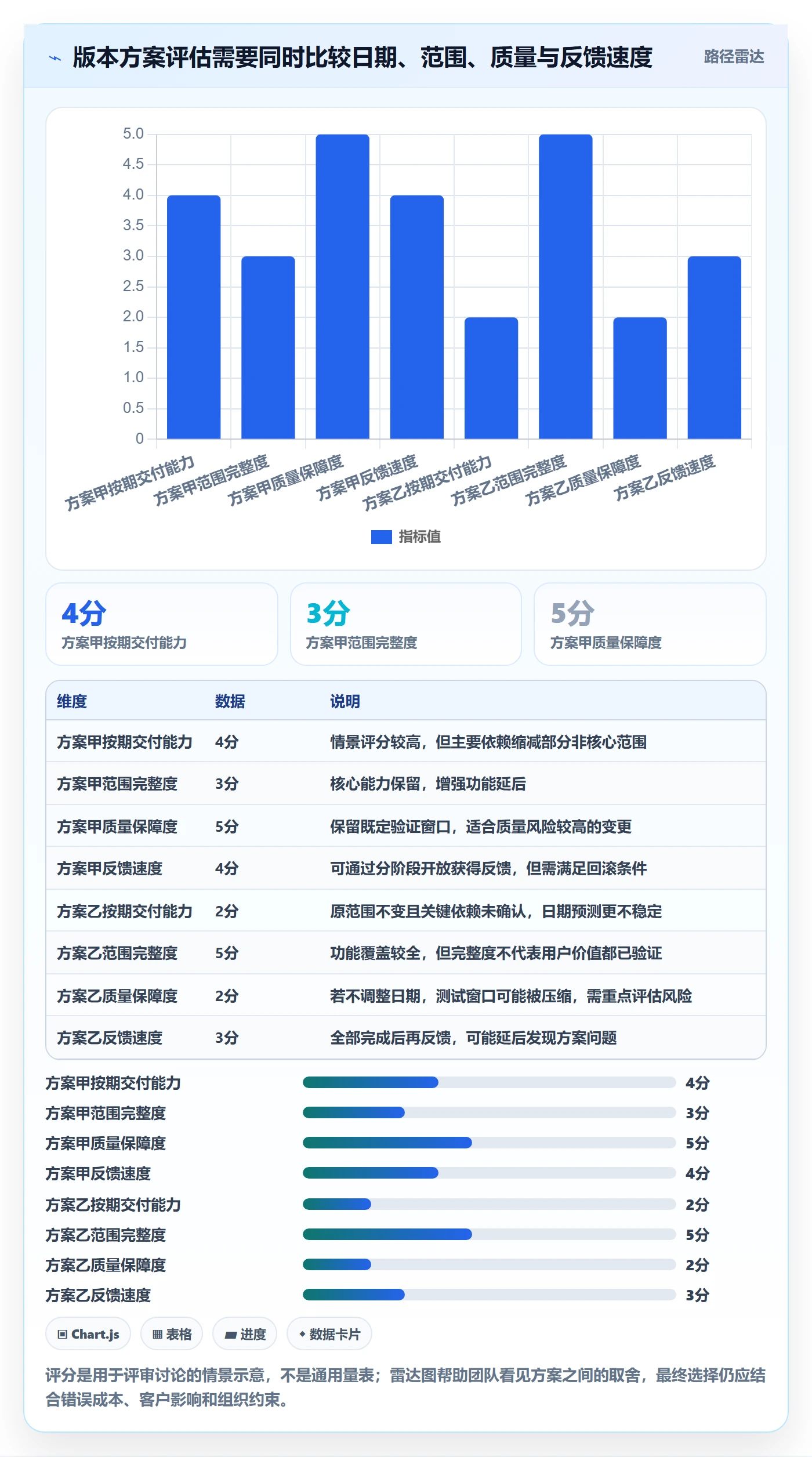Select the 数据卡片 tag chip

click(329, 1334)
